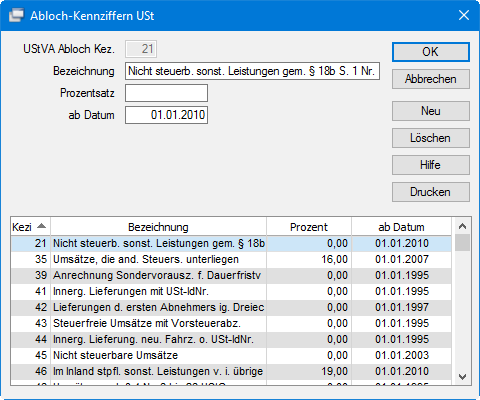Image resolution: width=480 pixels, height=400 pixels.
Task: Click into the empty Prozentsatz field
Action: tap(166, 93)
